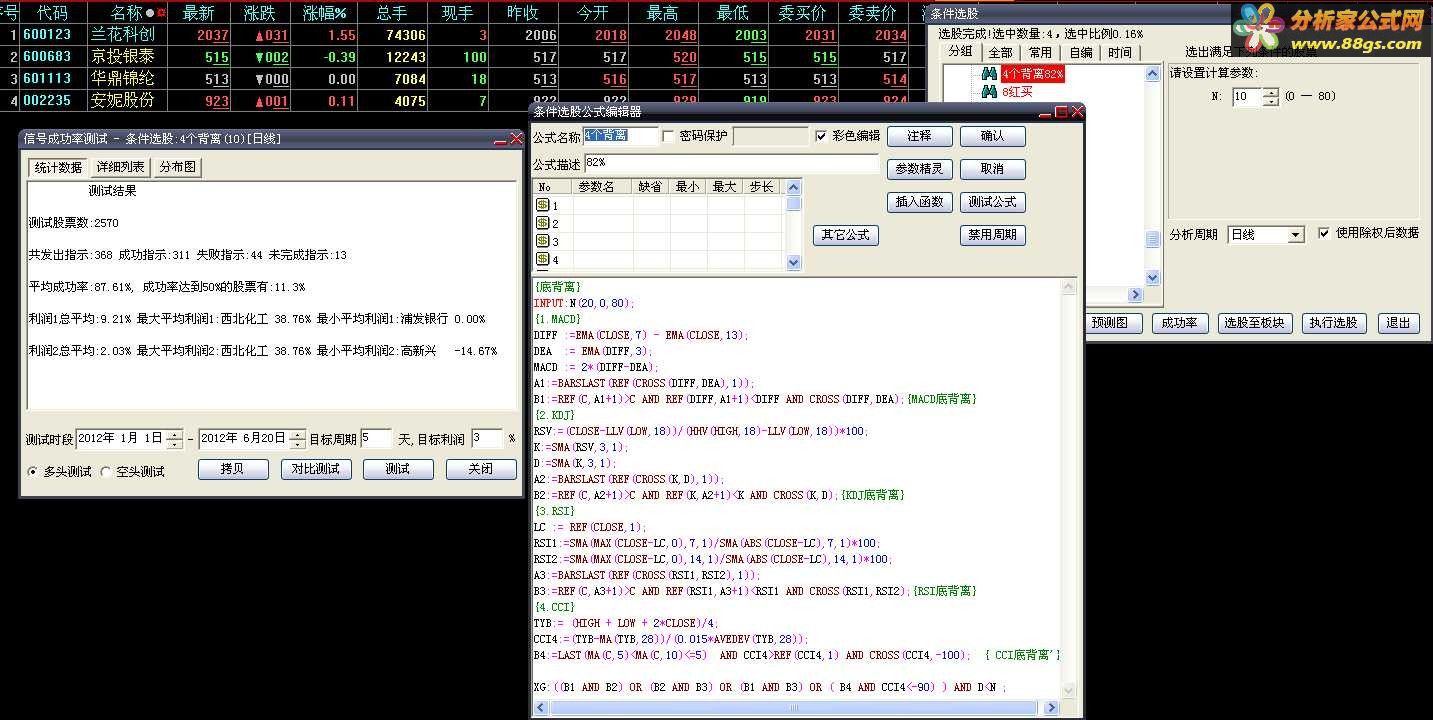Click the 取消 button
This screenshot has height=720, width=1433.
pyautogui.click(x=992, y=169)
